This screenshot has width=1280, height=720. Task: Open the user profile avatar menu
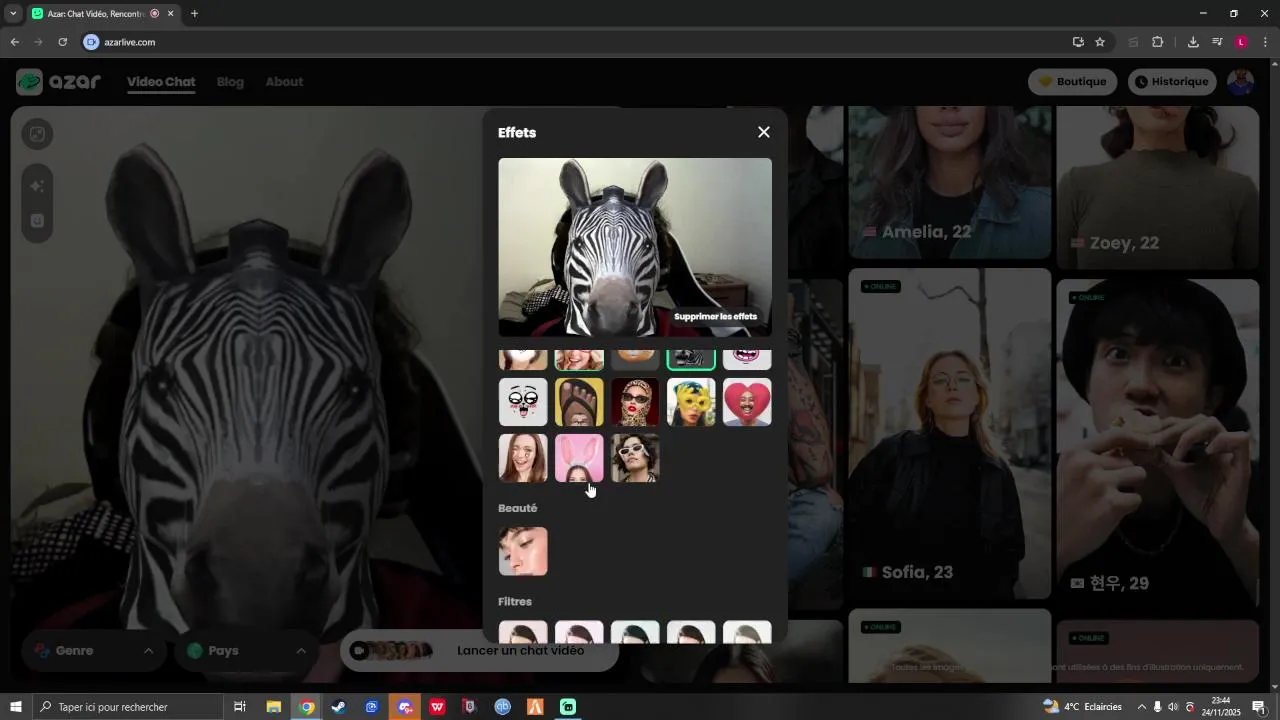coord(1241,82)
